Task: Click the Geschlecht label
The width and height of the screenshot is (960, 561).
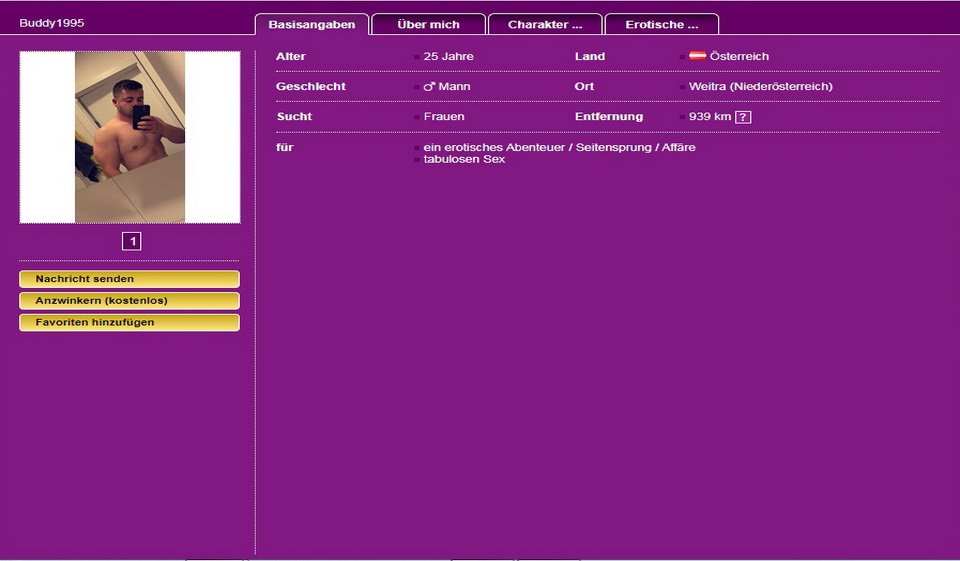Action: tap(310, 87)
